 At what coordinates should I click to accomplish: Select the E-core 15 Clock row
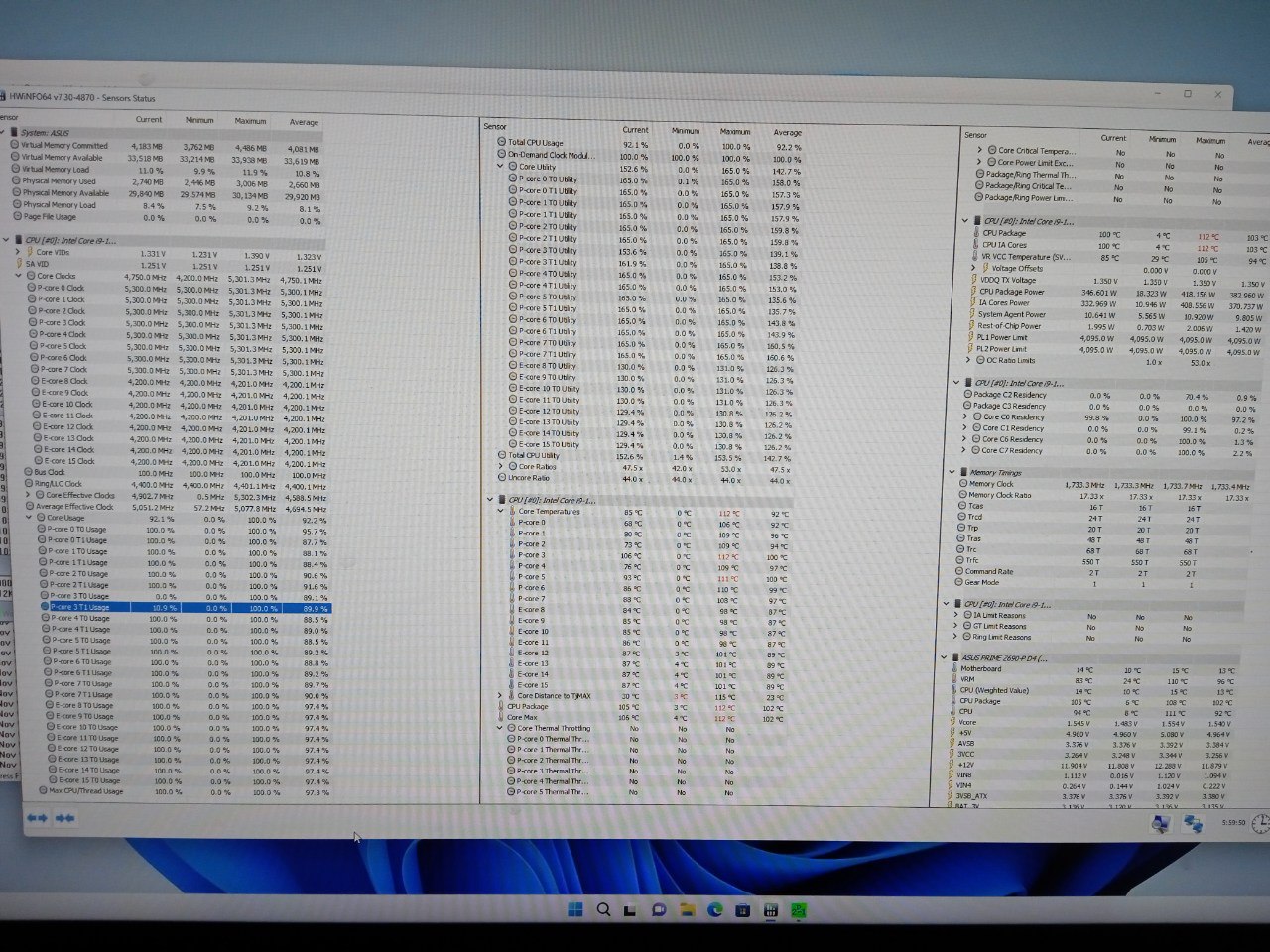pyautogui.click(x=179, y=462)
